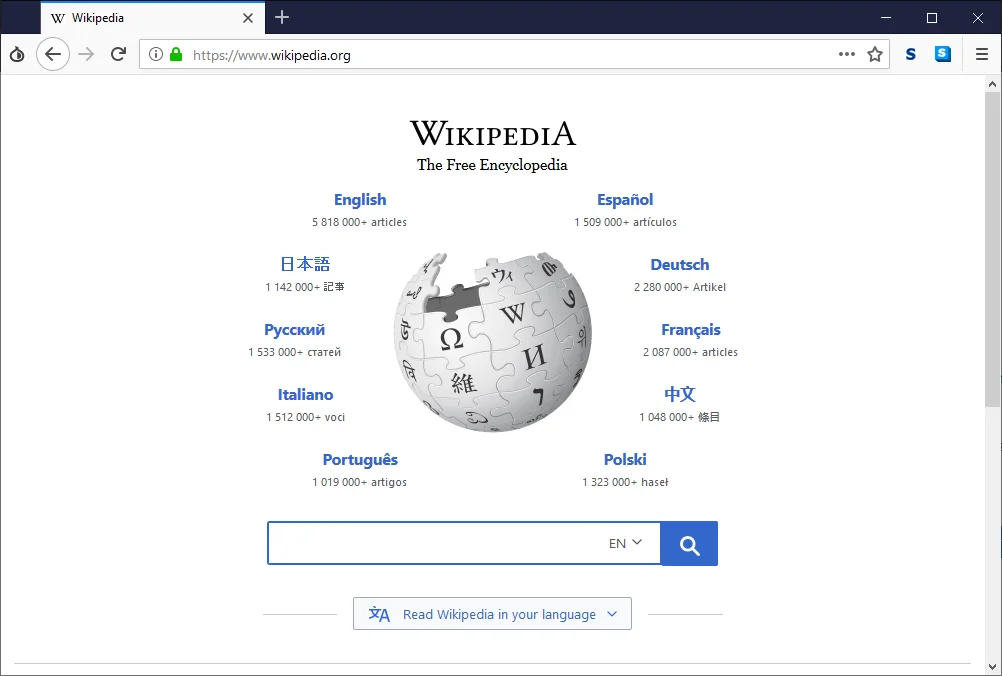Open the page actions three-dot menu

tap(847, 55)
